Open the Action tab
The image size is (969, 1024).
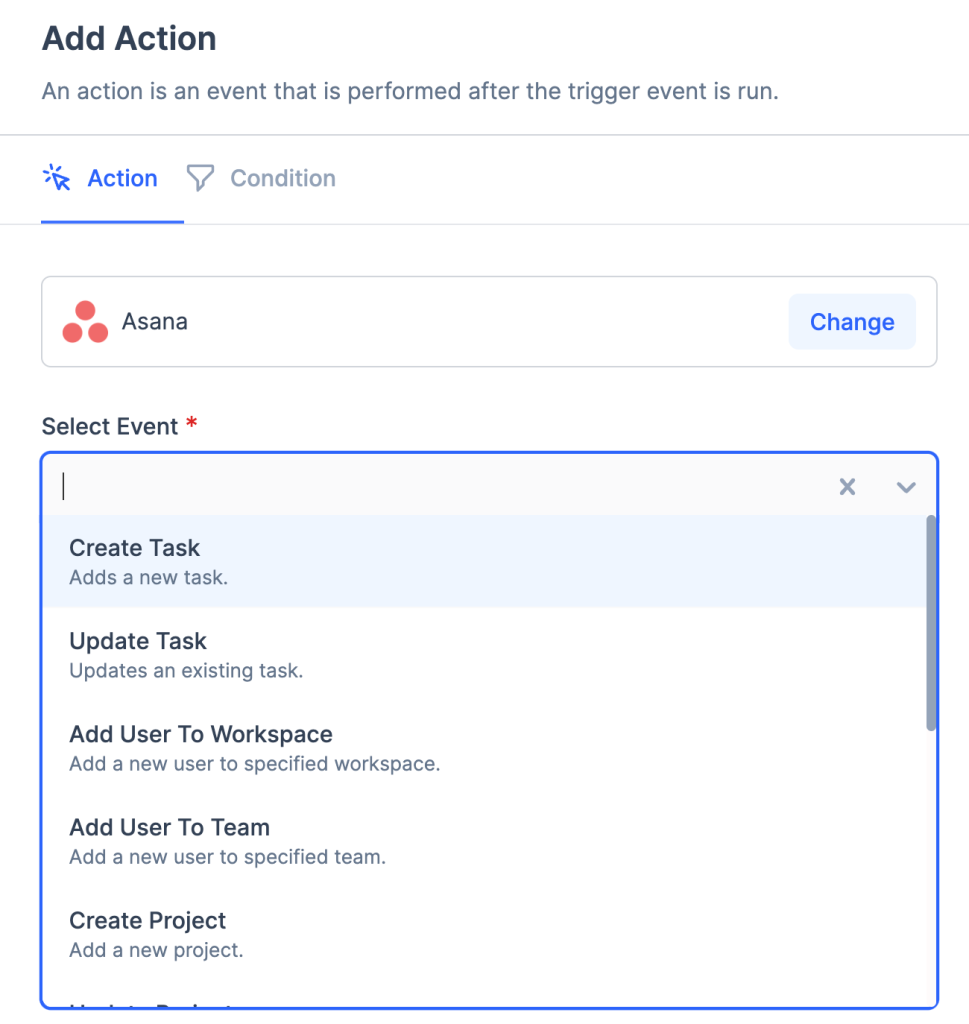(122, 178)
